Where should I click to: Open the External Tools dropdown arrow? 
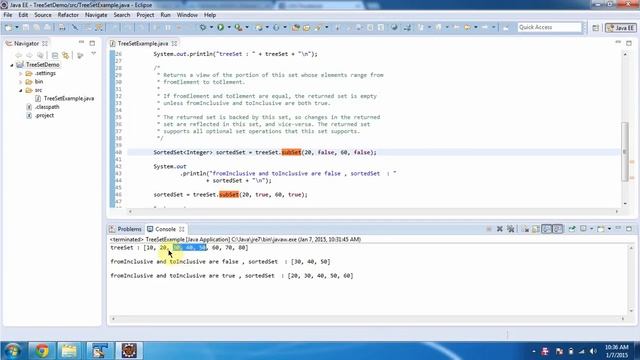tap(247, 27)
